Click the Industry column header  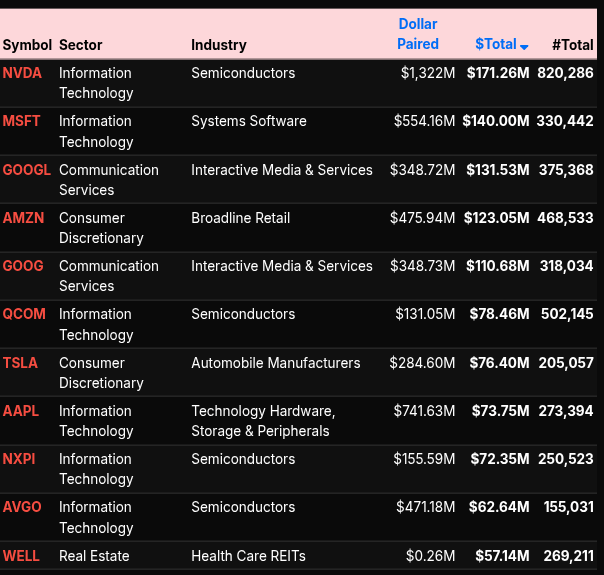click(219, 45)
